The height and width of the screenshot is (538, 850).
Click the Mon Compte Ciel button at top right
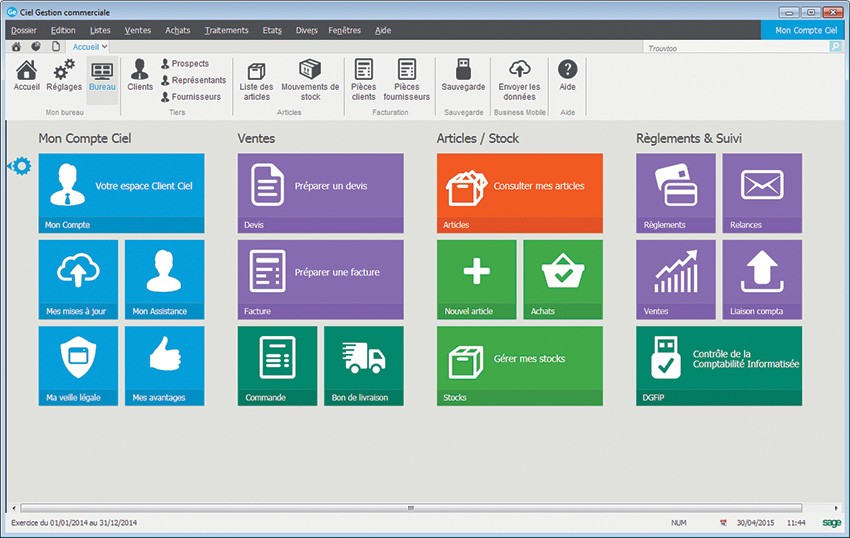pyautogui.click(x=798, y=30)
